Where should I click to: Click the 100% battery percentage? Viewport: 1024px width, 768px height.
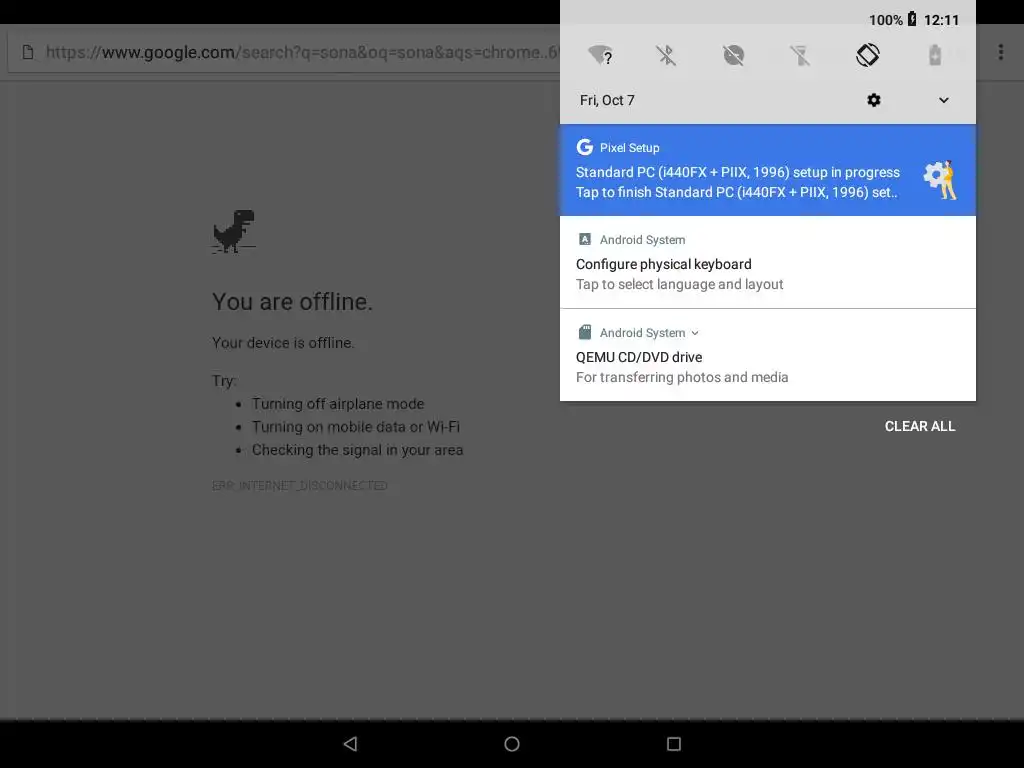885,20
